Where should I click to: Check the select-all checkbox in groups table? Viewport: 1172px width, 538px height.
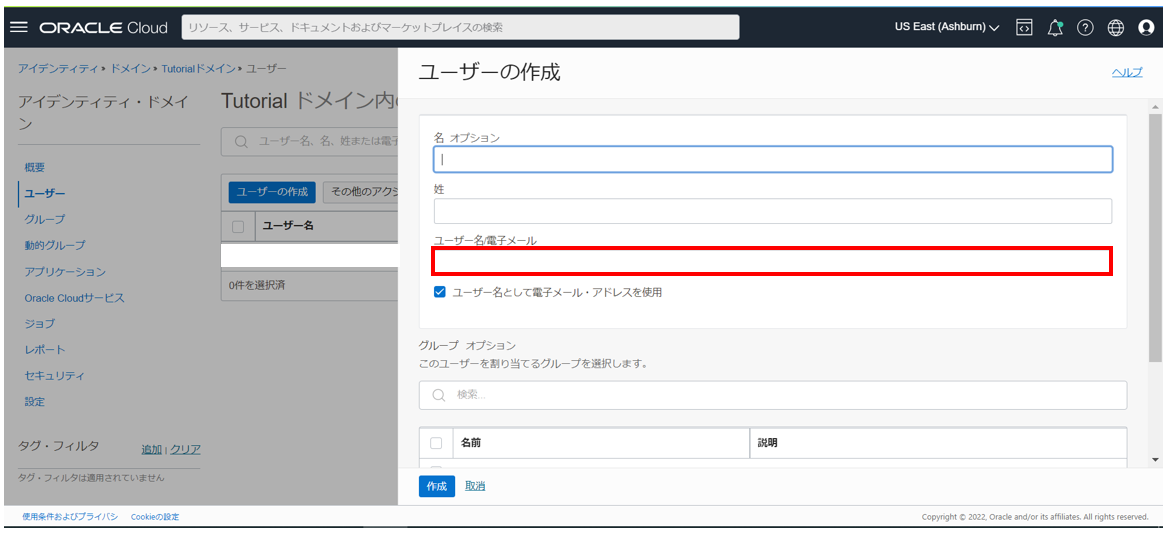click(436, 443)
